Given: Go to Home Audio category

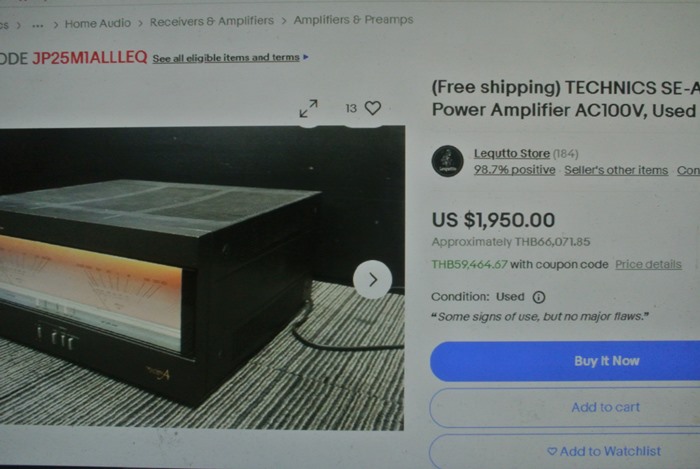Looking at the screenshot, I should pyautogui.click(x=98, y=23).
